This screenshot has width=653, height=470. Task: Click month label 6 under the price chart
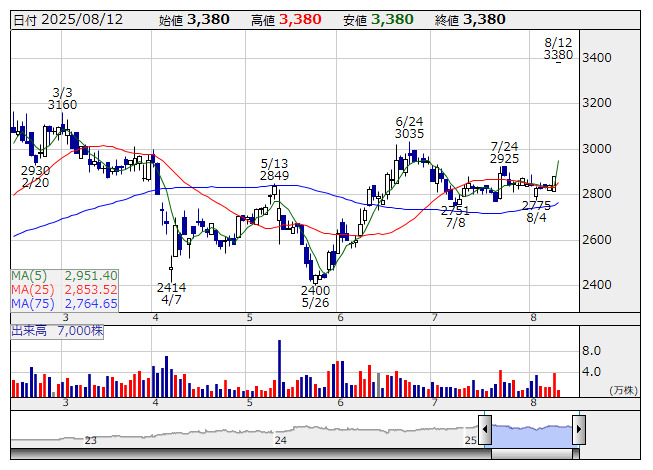(340, 318)
